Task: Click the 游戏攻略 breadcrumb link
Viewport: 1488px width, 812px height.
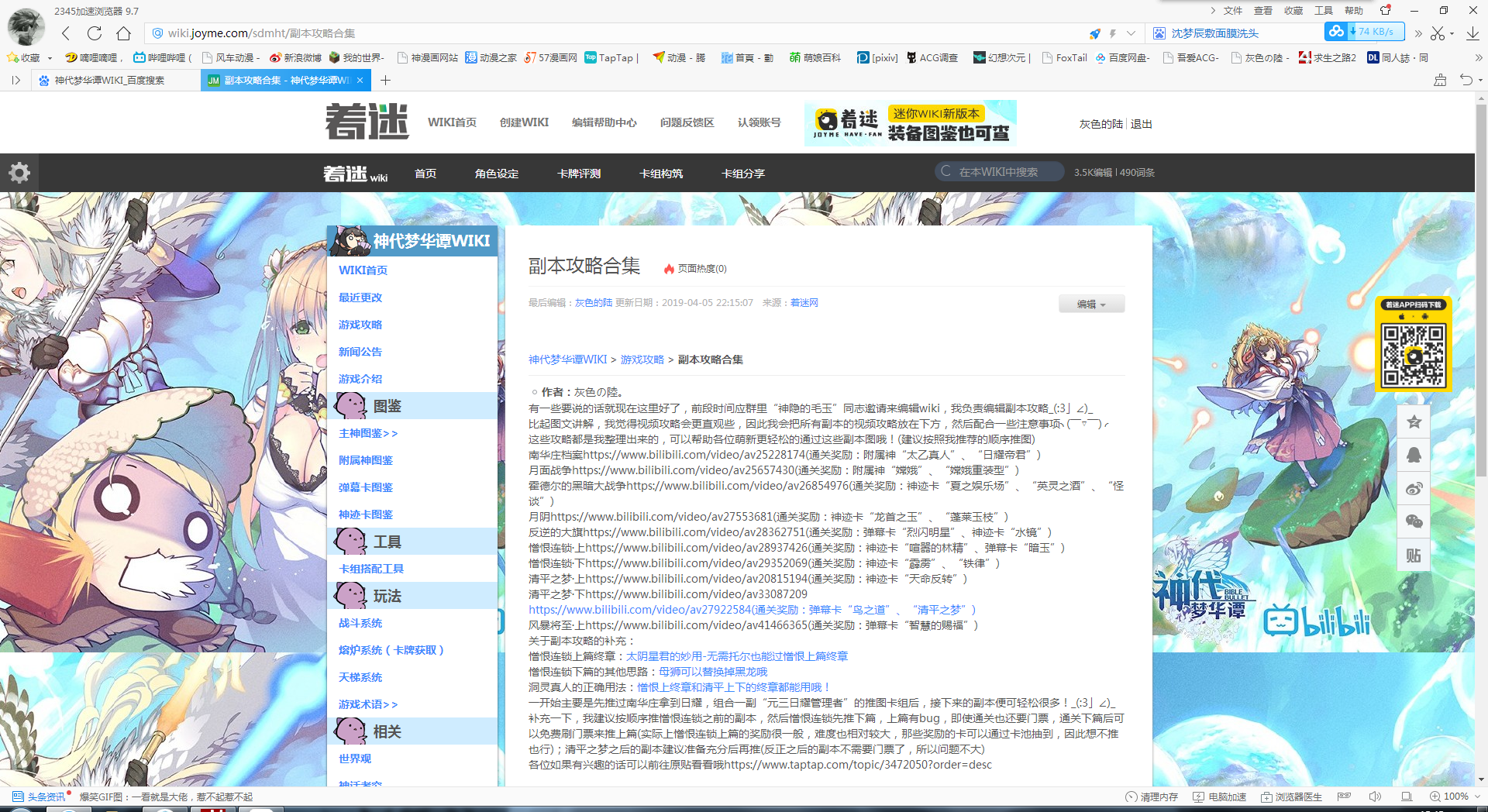Action: tap(642, 360)
